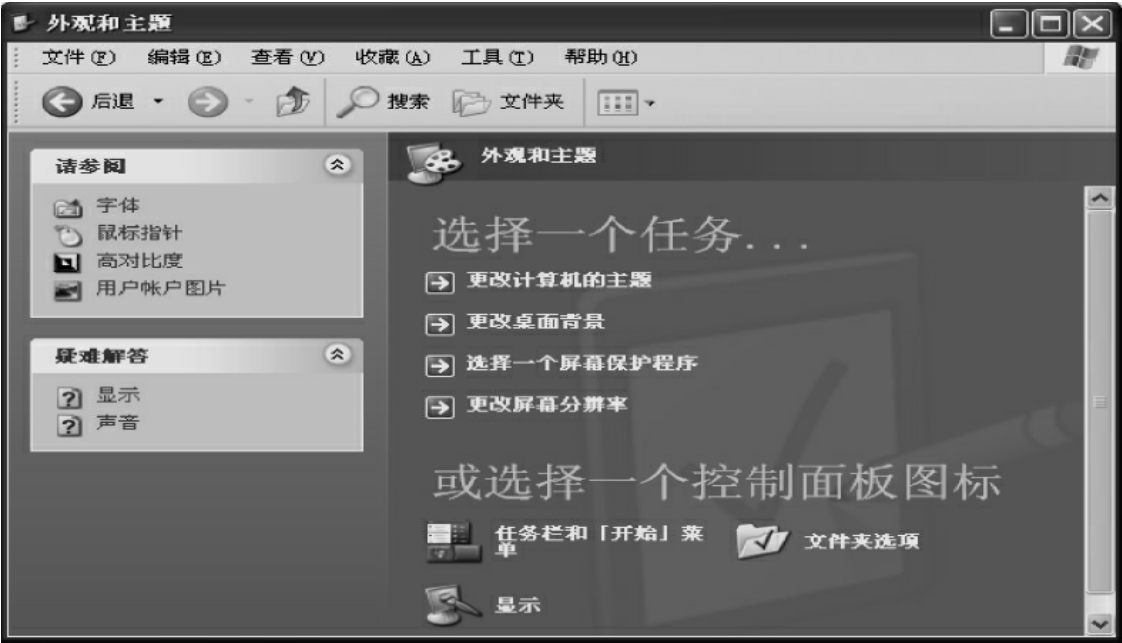Open the Display (显示) control panel icon

[452, 605]
